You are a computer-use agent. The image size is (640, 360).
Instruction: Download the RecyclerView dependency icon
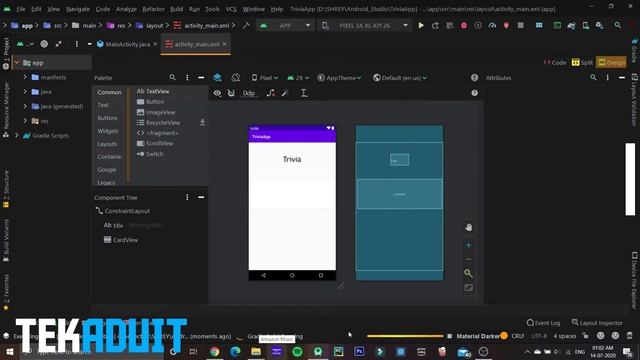pyautogui.click(x=202, y=122)
